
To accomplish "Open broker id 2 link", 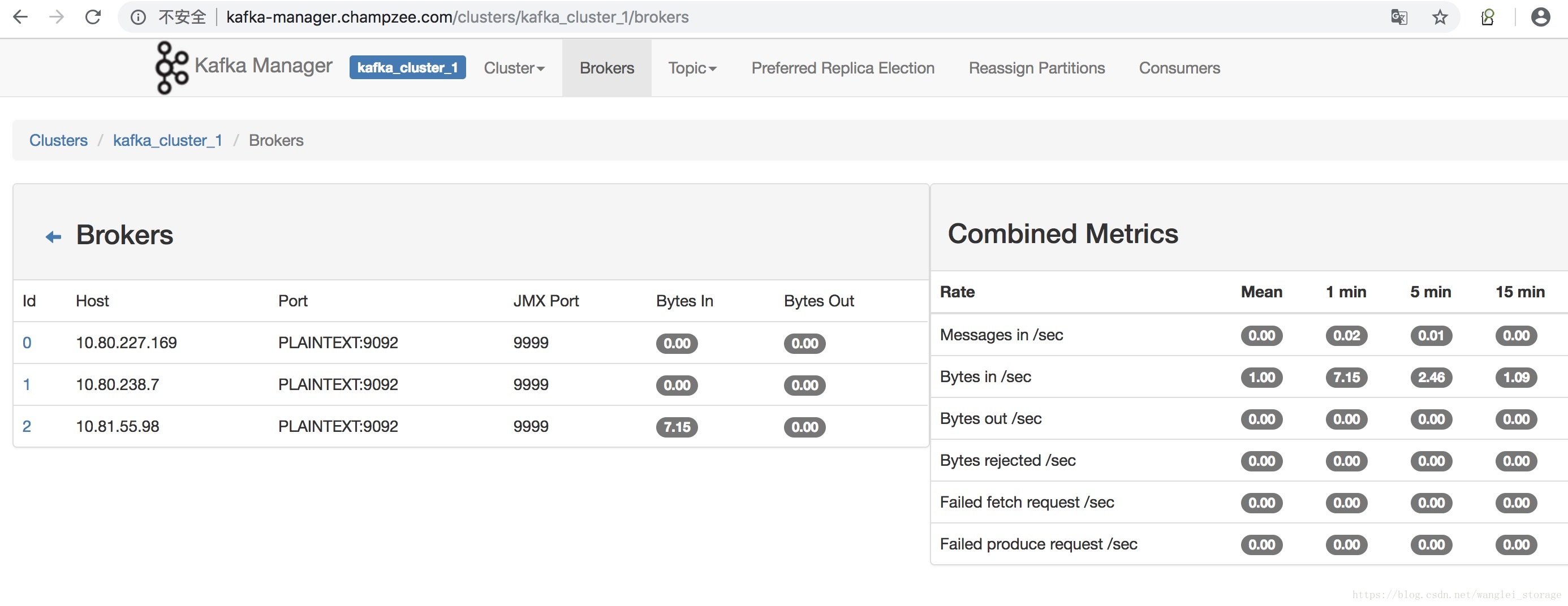I will pos(27,426).
